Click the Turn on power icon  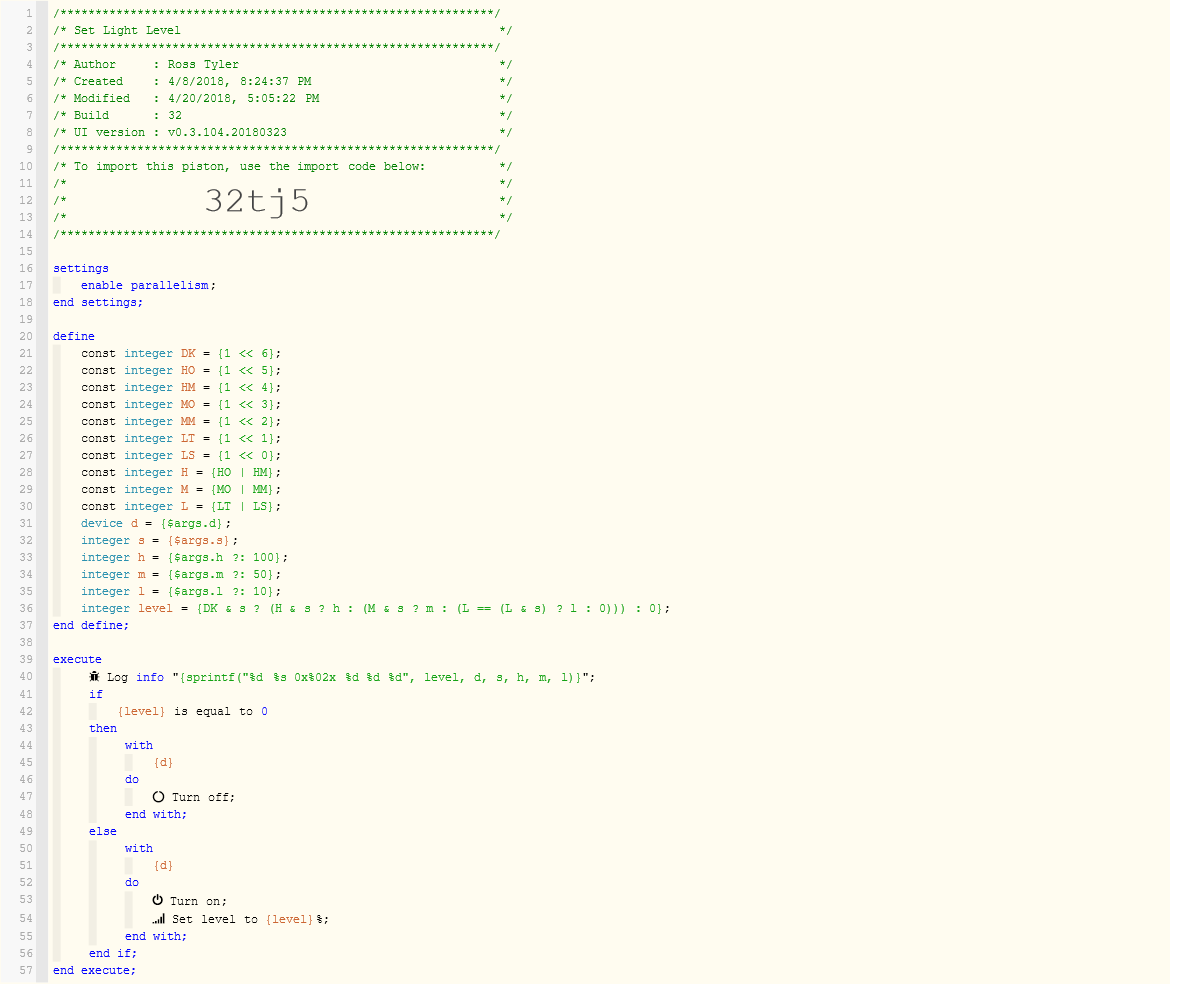(x=157, y=900)
